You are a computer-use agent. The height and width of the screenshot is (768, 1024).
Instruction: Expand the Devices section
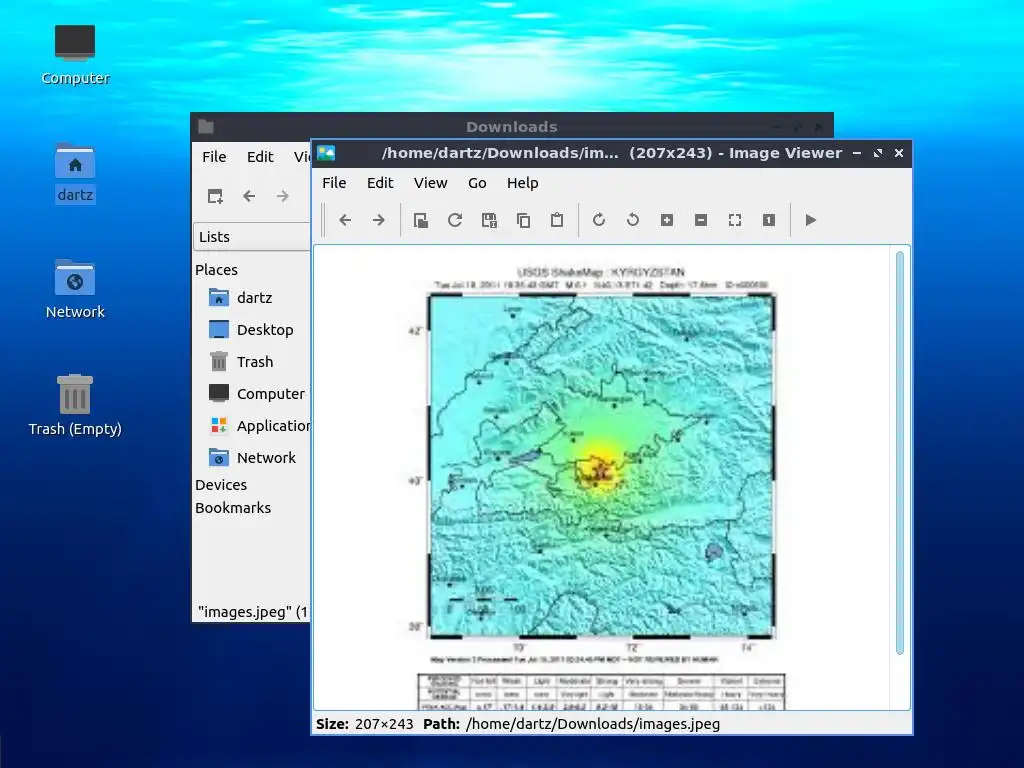221,485
